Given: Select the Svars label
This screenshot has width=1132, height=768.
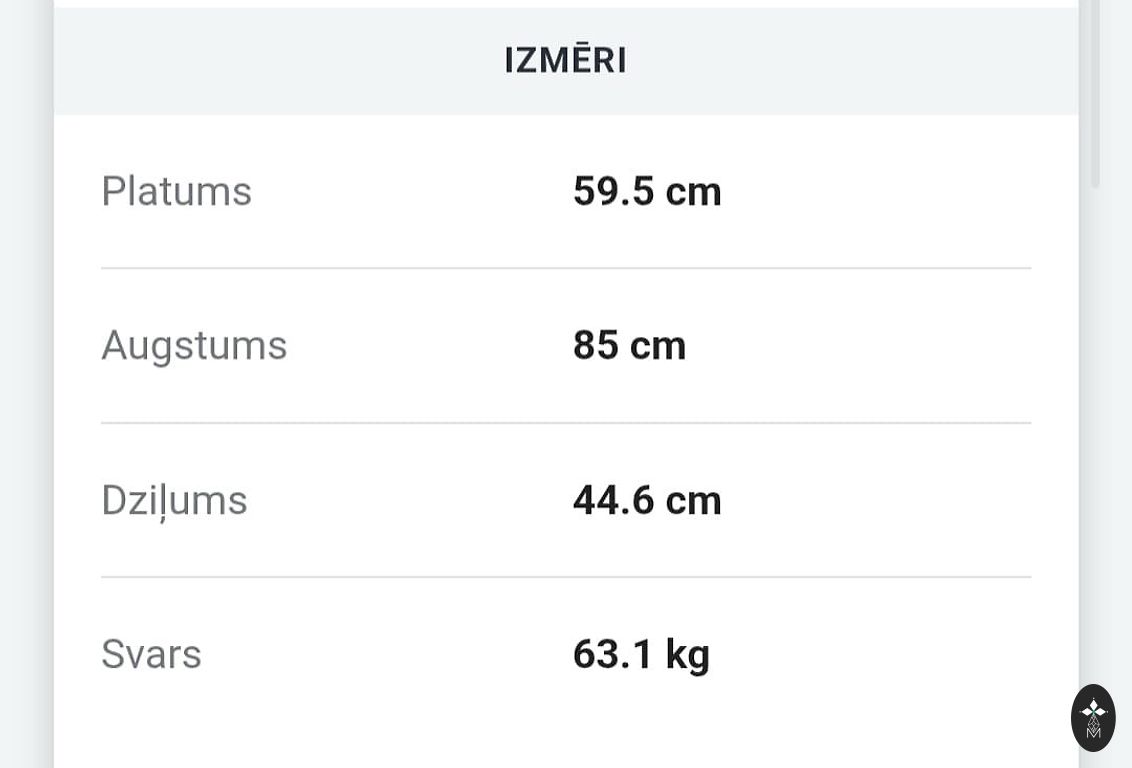Looking at the screenshot, I should coord(151,654).
